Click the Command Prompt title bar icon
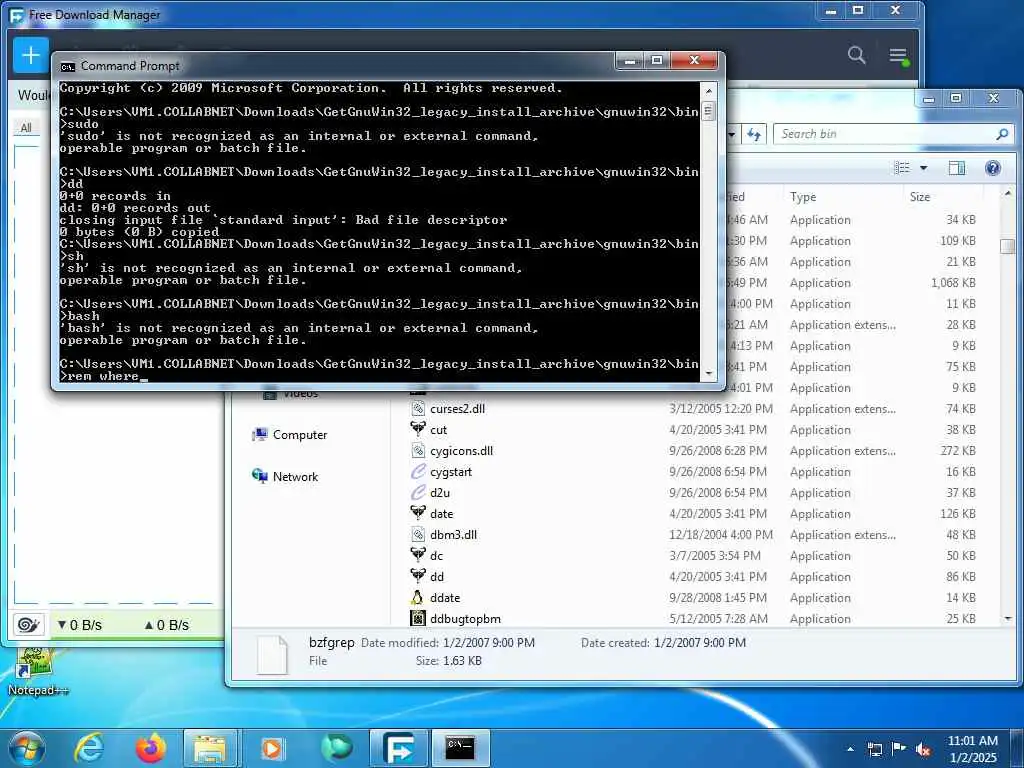The height and width of the screenshot is (768, 1024). click(x=67, y=66)
